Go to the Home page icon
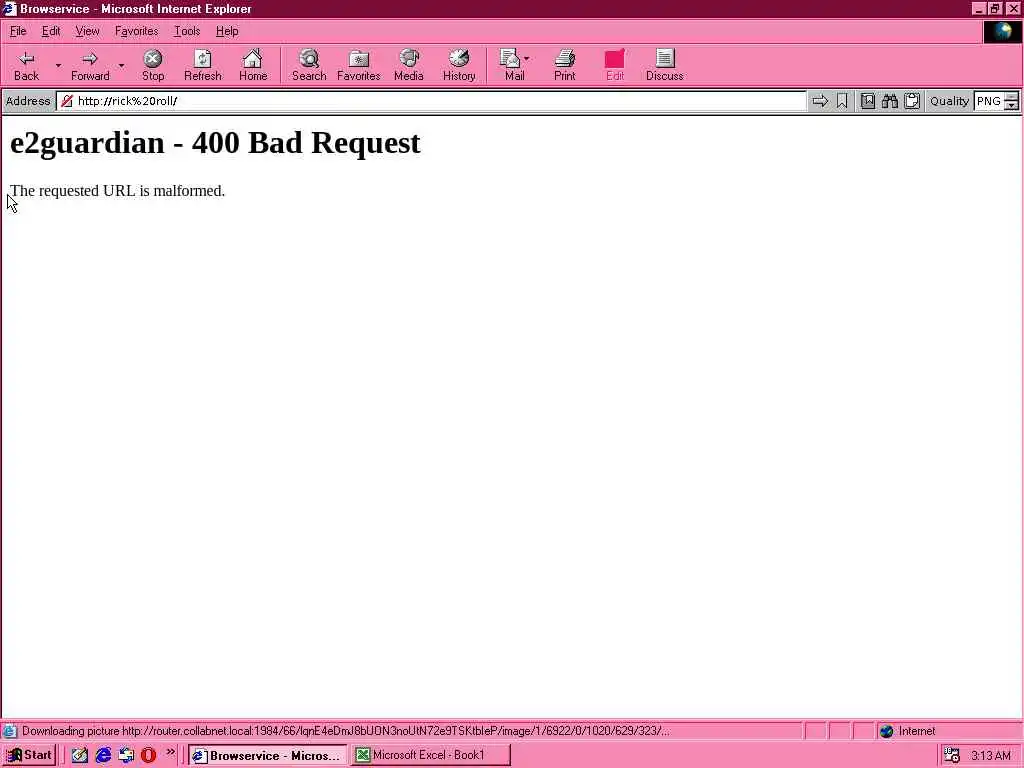1024x768 pixels. click(253, 66)
